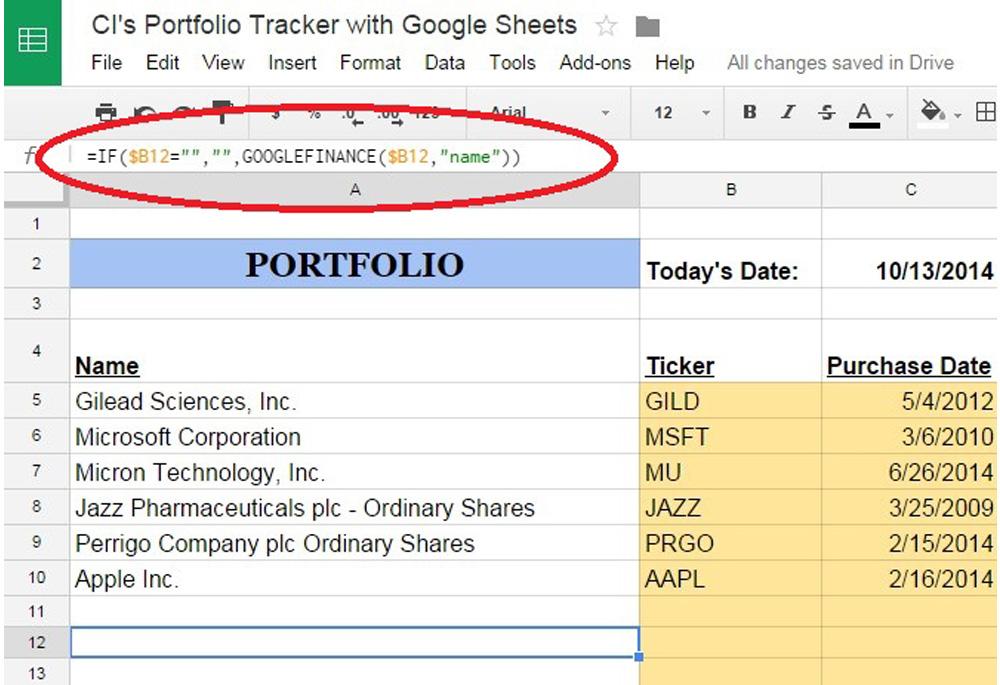Select the PRGO ticker cell

[x=731, y=543]
